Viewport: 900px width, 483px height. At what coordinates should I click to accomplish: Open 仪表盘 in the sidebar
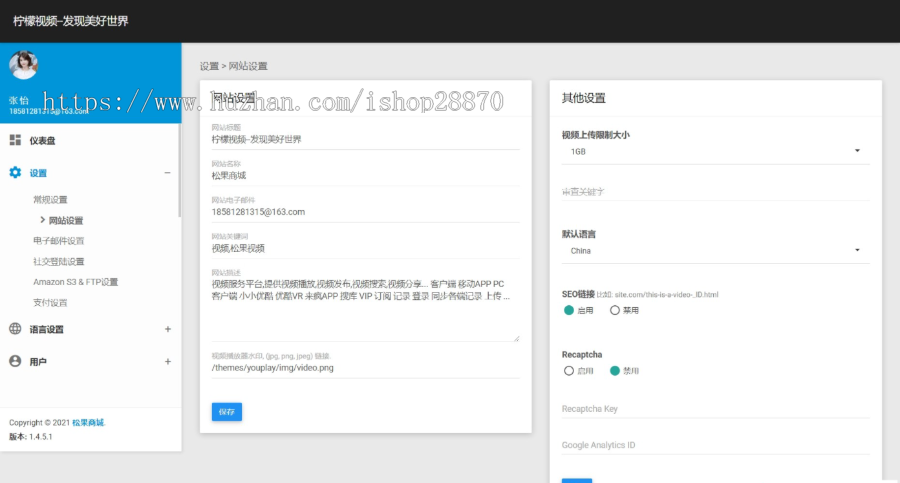pos(42,141)
